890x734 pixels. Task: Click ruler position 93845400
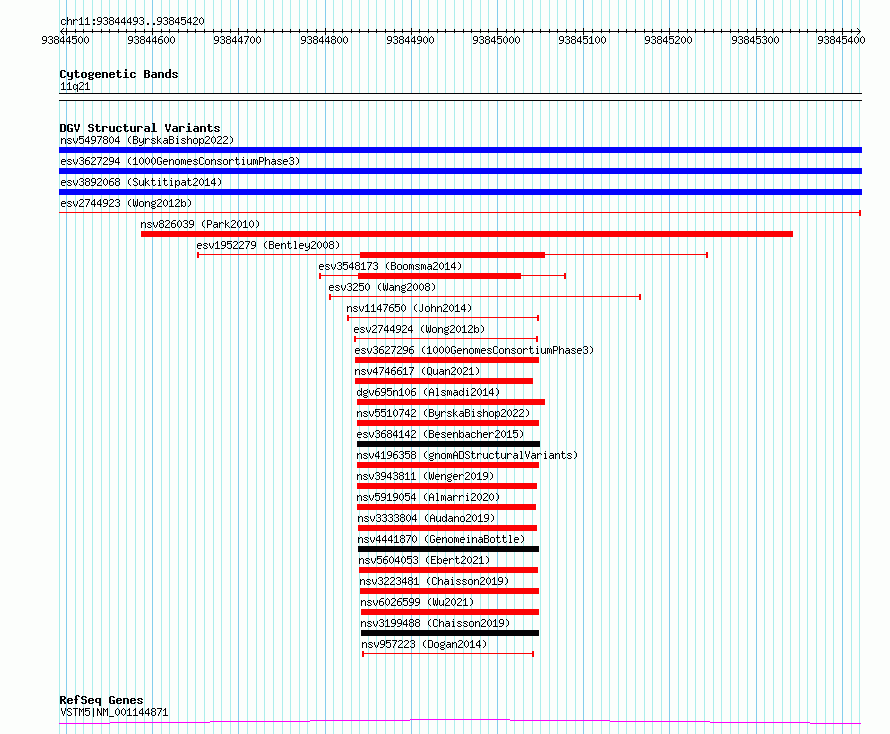(841, 40)
